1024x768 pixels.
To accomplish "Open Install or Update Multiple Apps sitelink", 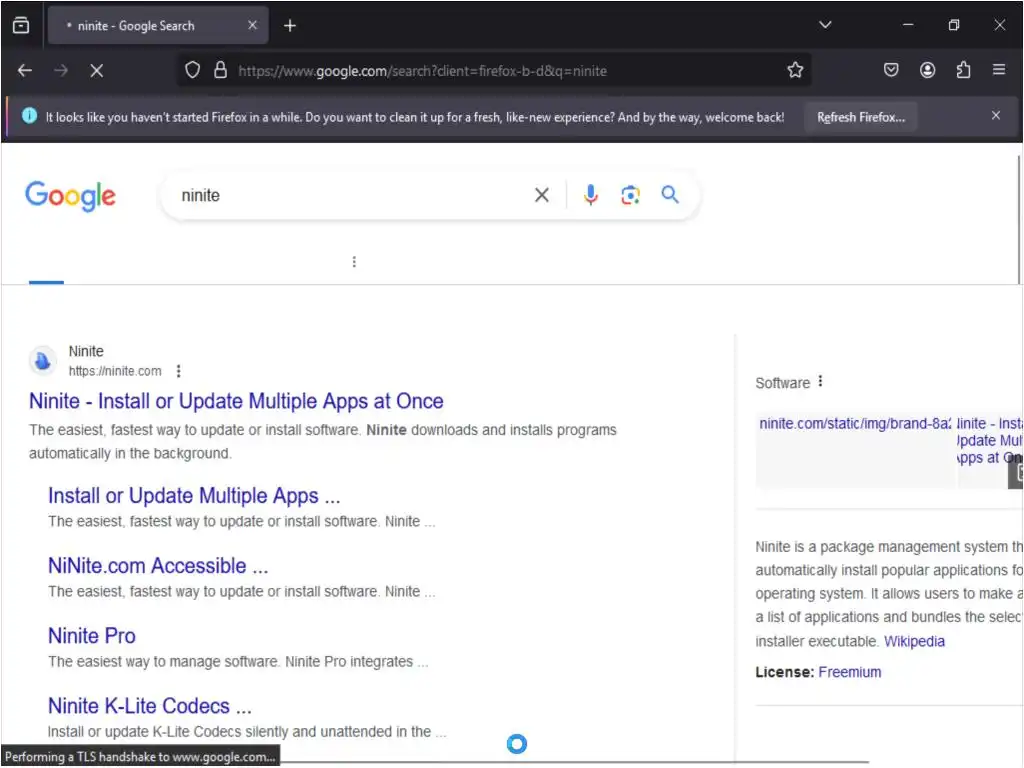I will point(194,496).
